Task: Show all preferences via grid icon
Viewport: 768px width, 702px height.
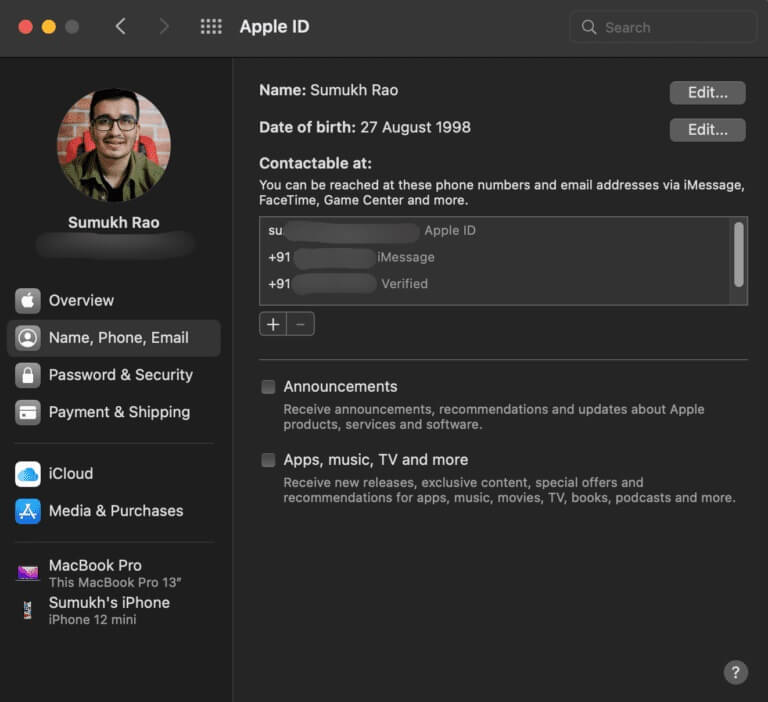Action: pos(211,26)
